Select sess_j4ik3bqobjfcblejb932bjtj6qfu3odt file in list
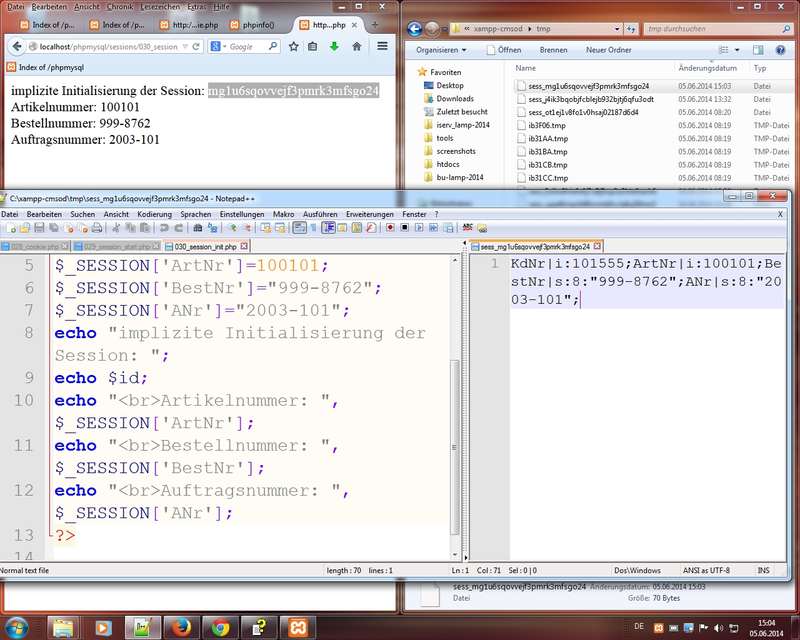 [591, 100]
